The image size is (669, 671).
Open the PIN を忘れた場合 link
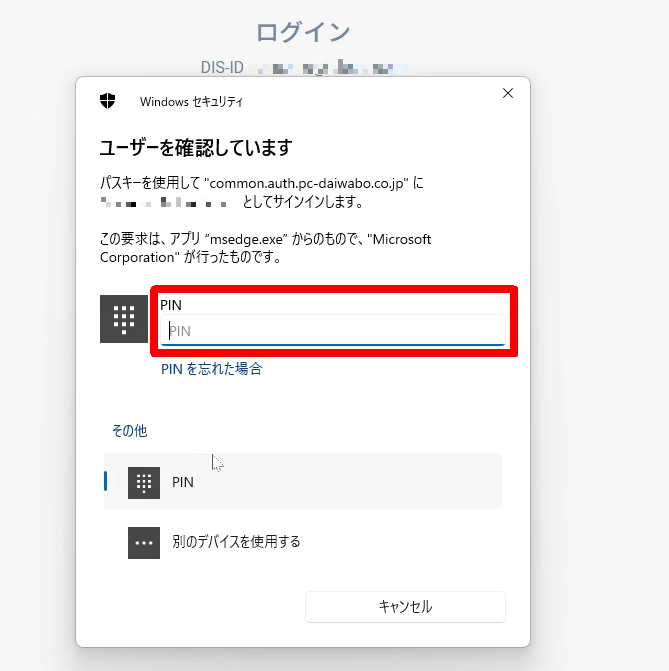click(x=212, y=369)
